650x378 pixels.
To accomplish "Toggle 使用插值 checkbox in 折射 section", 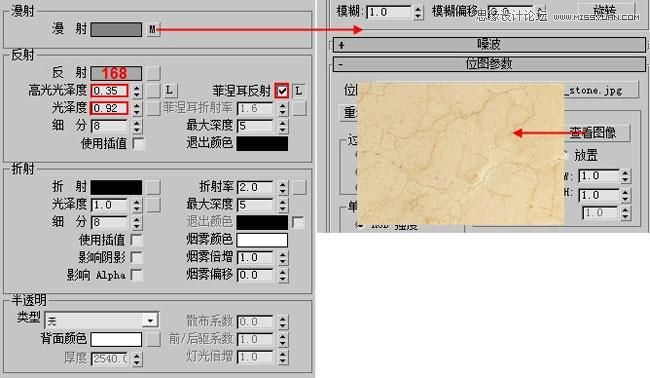I will 136,240.
